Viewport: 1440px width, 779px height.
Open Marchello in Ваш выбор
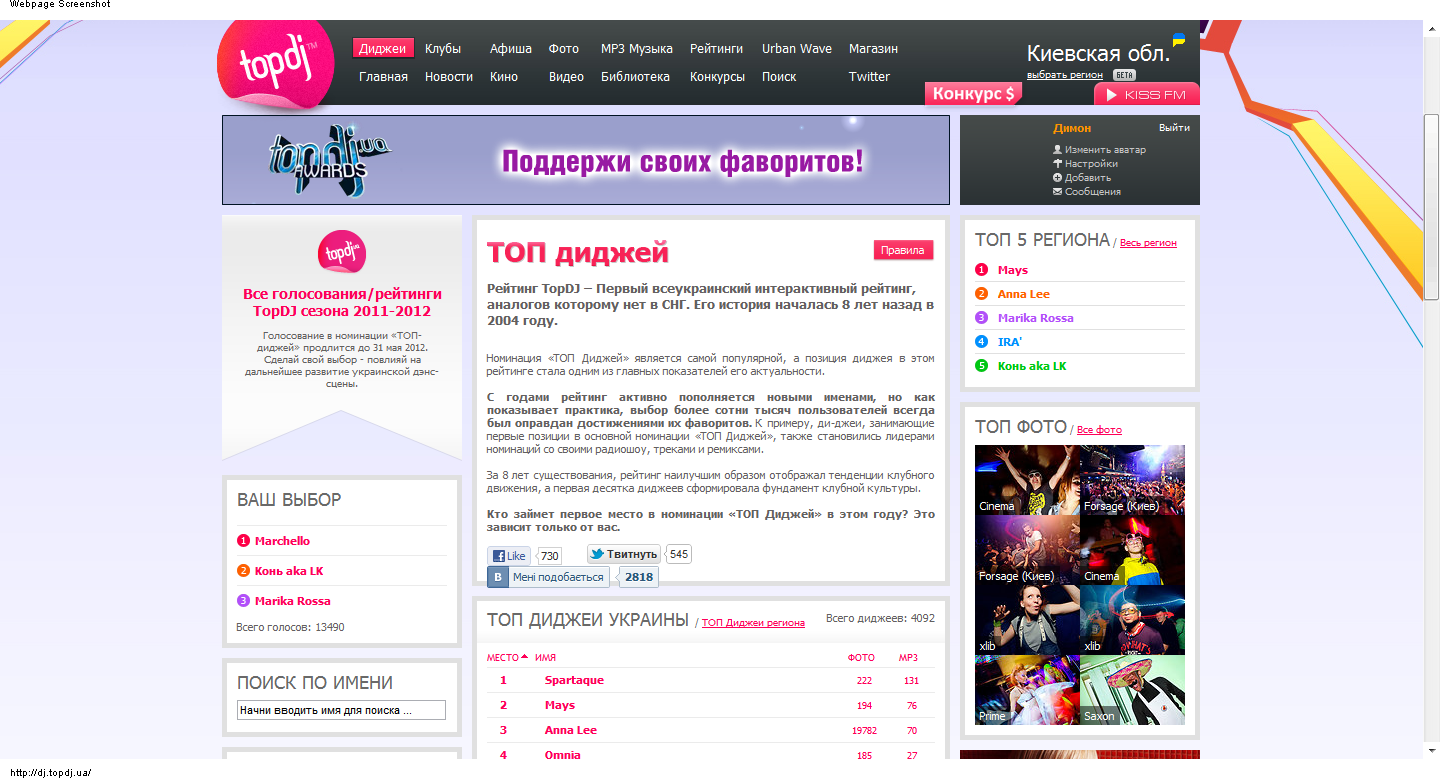pos(282,541)
